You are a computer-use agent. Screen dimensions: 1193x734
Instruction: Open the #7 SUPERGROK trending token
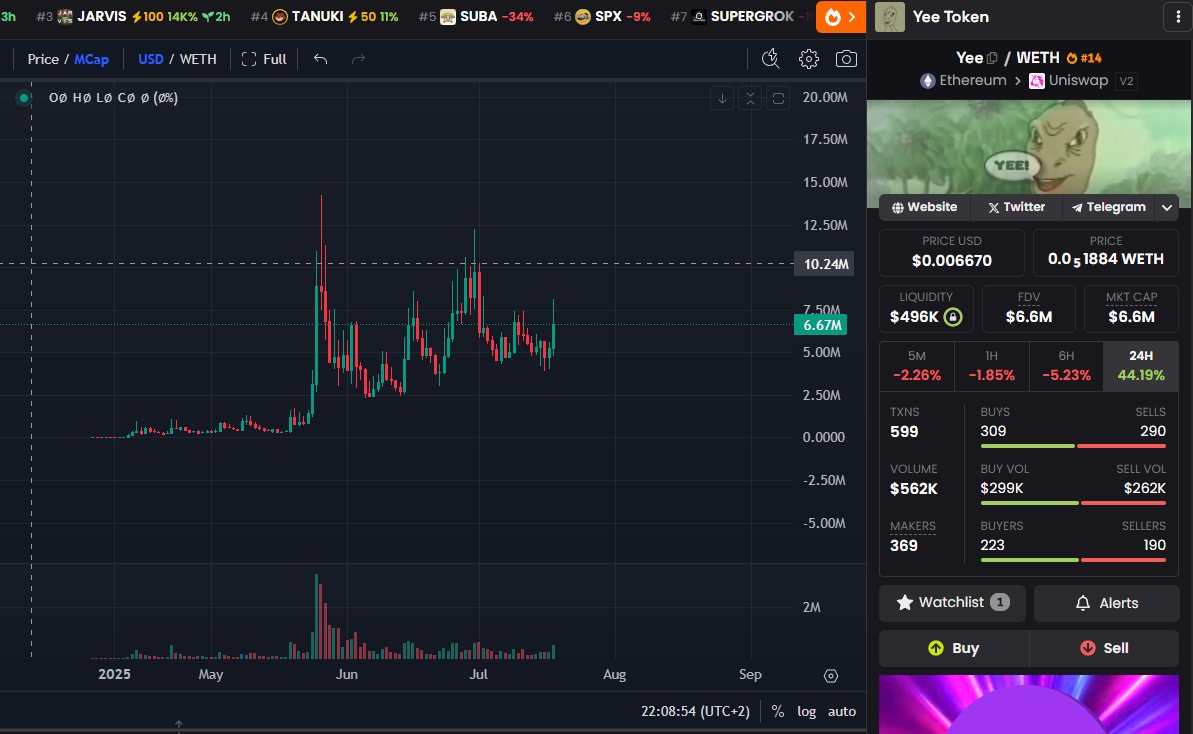[739, 17]
